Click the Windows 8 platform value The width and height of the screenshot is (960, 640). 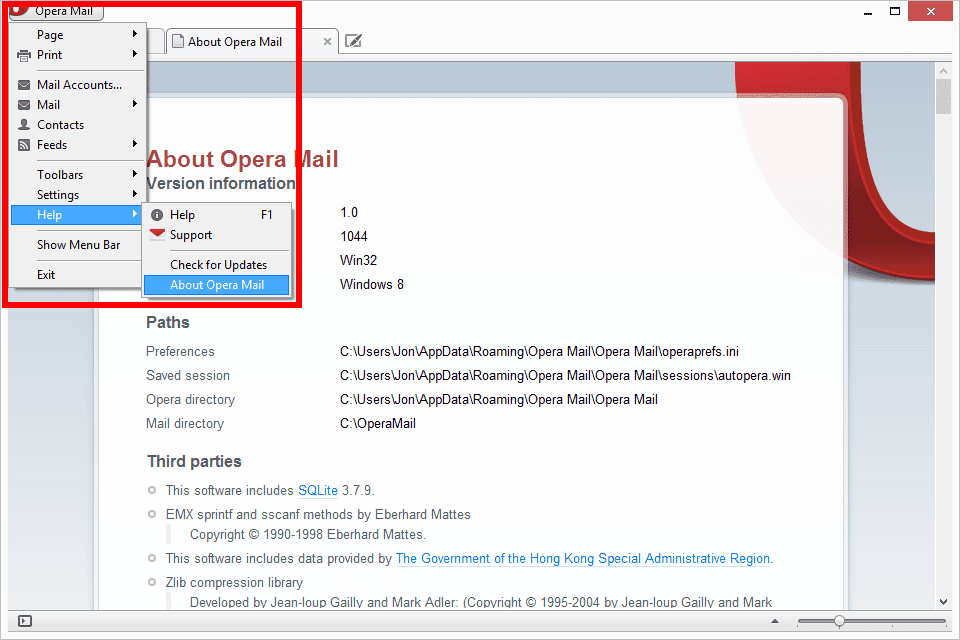[x=372, y=284]
